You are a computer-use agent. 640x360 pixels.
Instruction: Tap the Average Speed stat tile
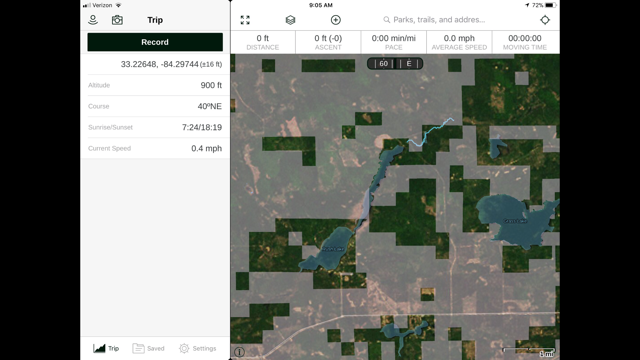459,42
